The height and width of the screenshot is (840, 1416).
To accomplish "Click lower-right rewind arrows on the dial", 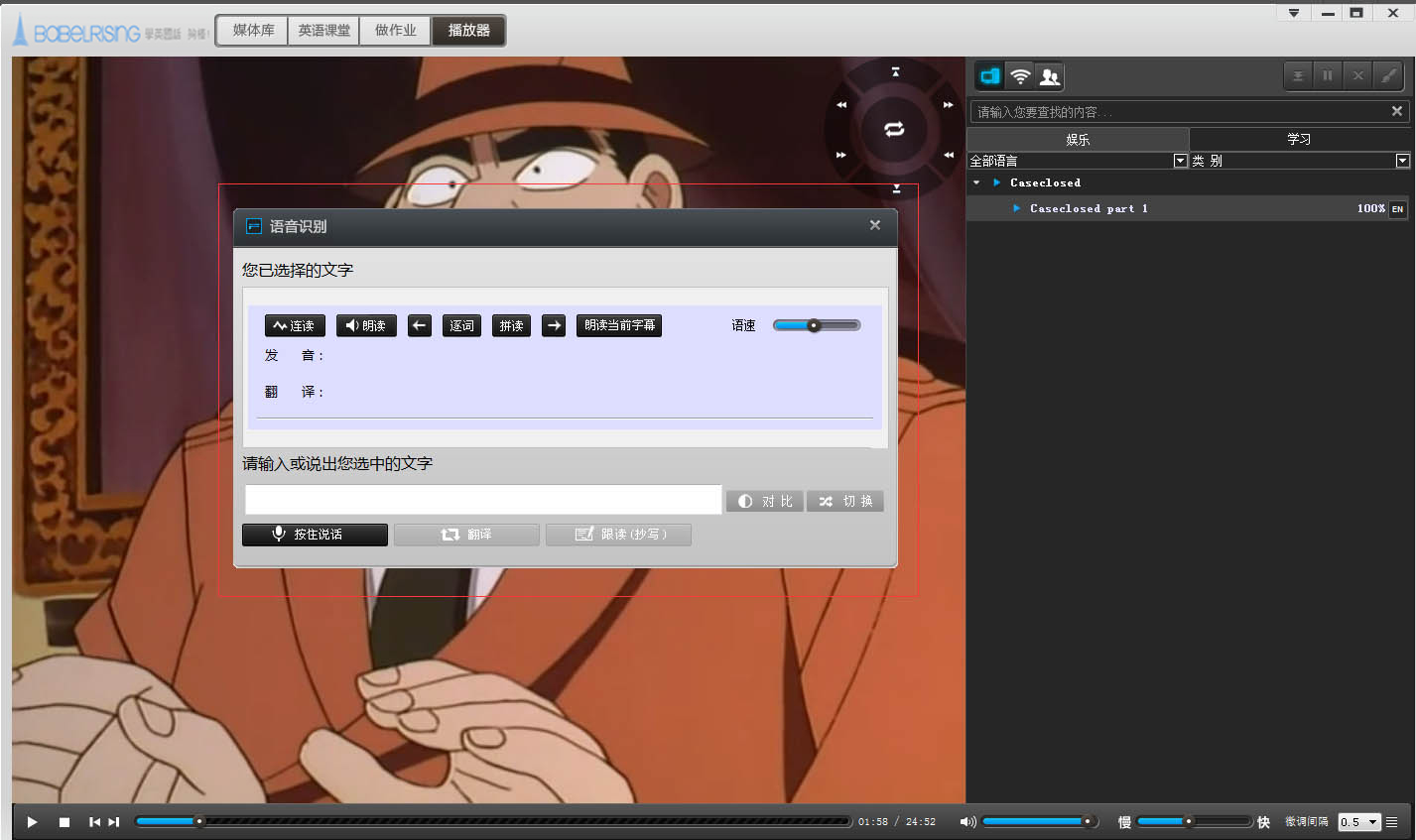I will point(949,155).
